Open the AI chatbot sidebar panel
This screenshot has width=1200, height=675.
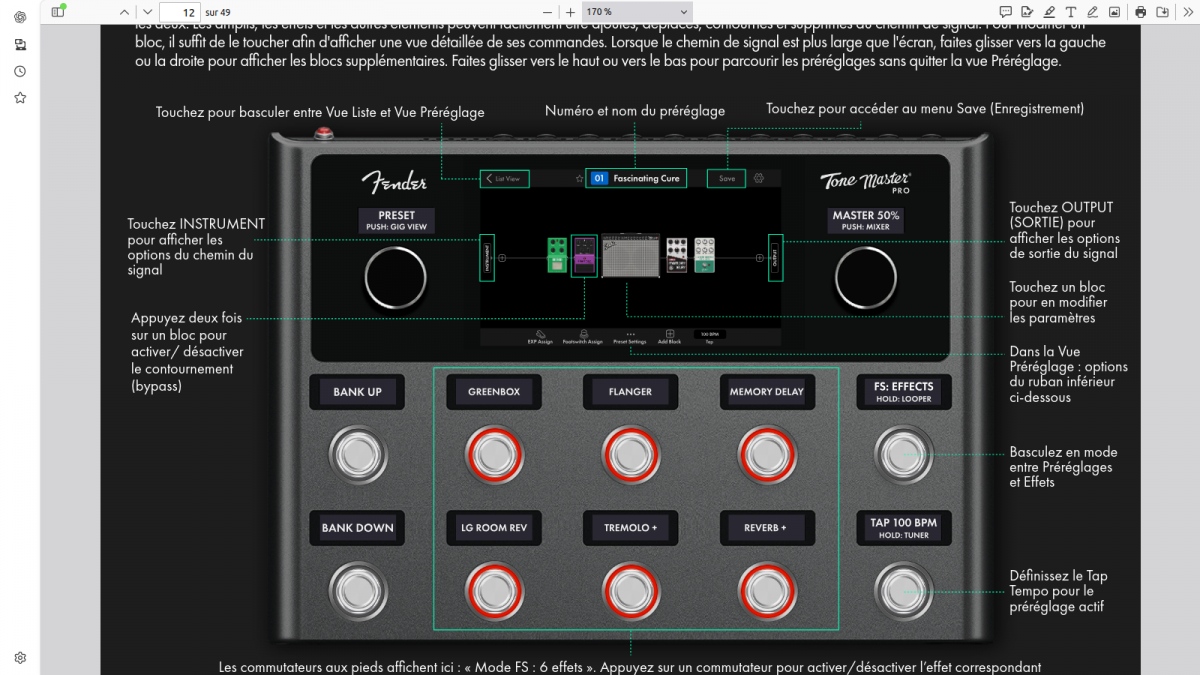coord(20,17)
